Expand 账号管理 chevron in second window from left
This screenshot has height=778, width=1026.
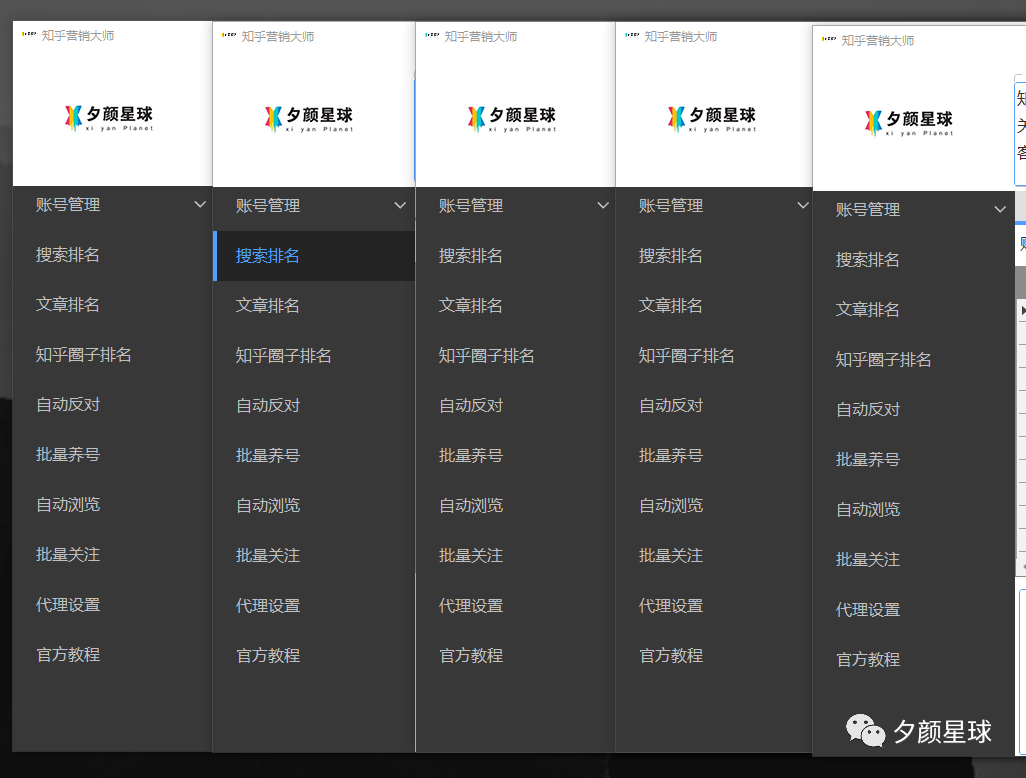[400, 205]
